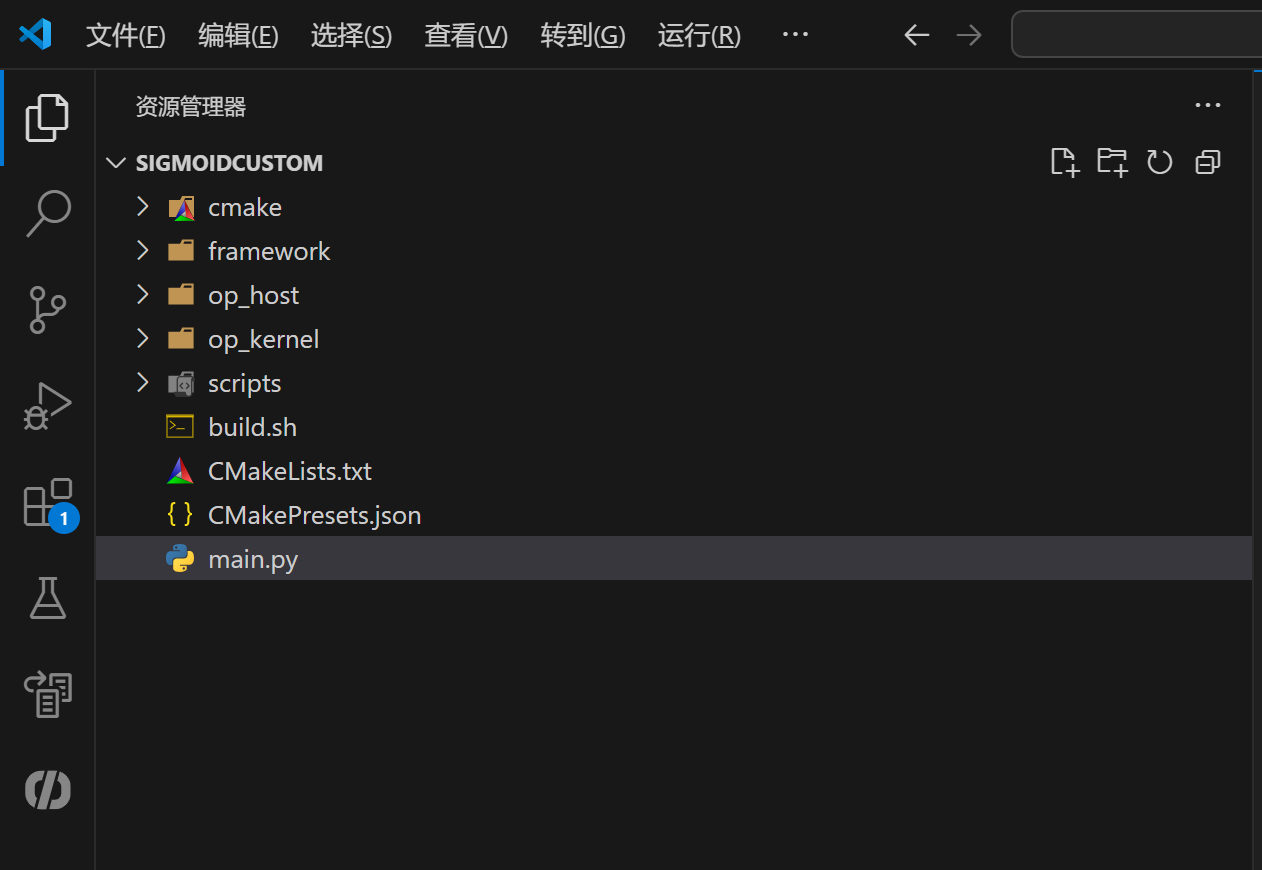The width and height of the screenshot is (1262, 870).
Task: Open the CMakePresets.json file name
Action: click(315, 515)
